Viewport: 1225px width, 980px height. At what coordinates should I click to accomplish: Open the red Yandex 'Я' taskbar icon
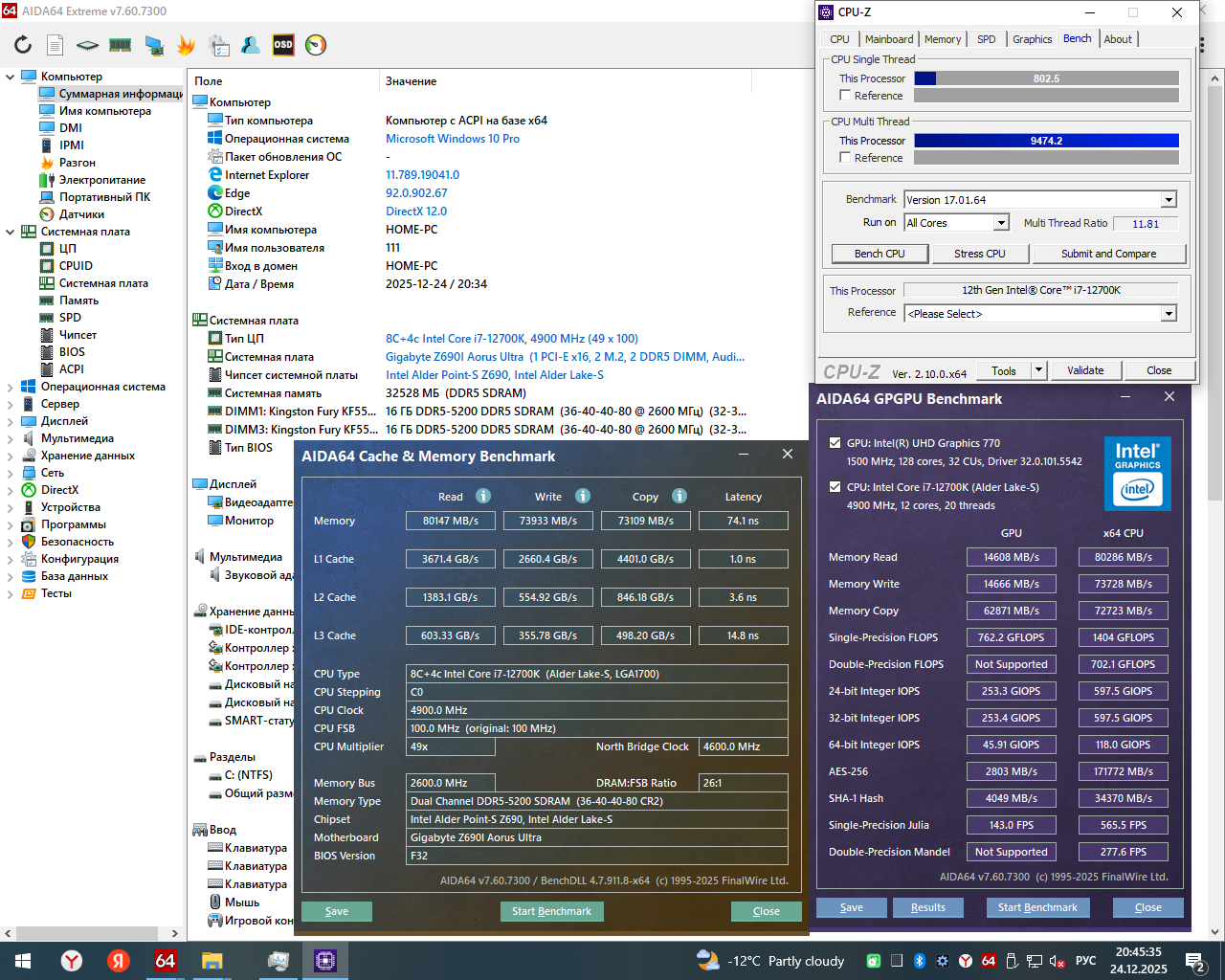click(119, 961)
